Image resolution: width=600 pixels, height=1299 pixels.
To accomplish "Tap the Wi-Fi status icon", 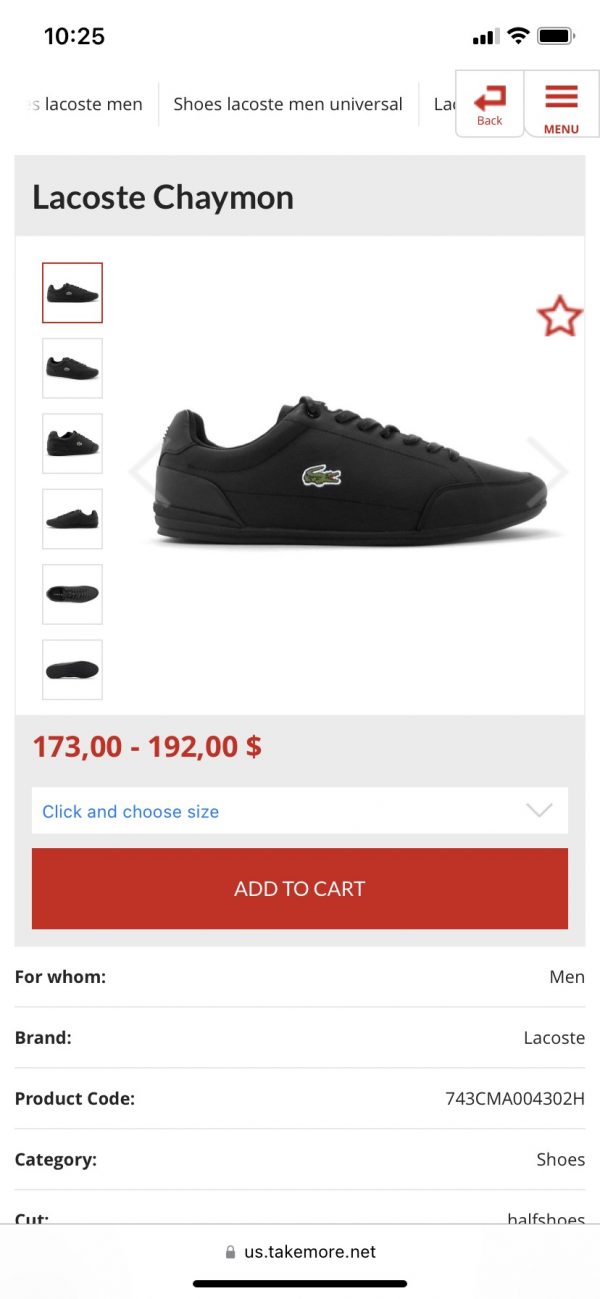I will (x=518, y=36).
